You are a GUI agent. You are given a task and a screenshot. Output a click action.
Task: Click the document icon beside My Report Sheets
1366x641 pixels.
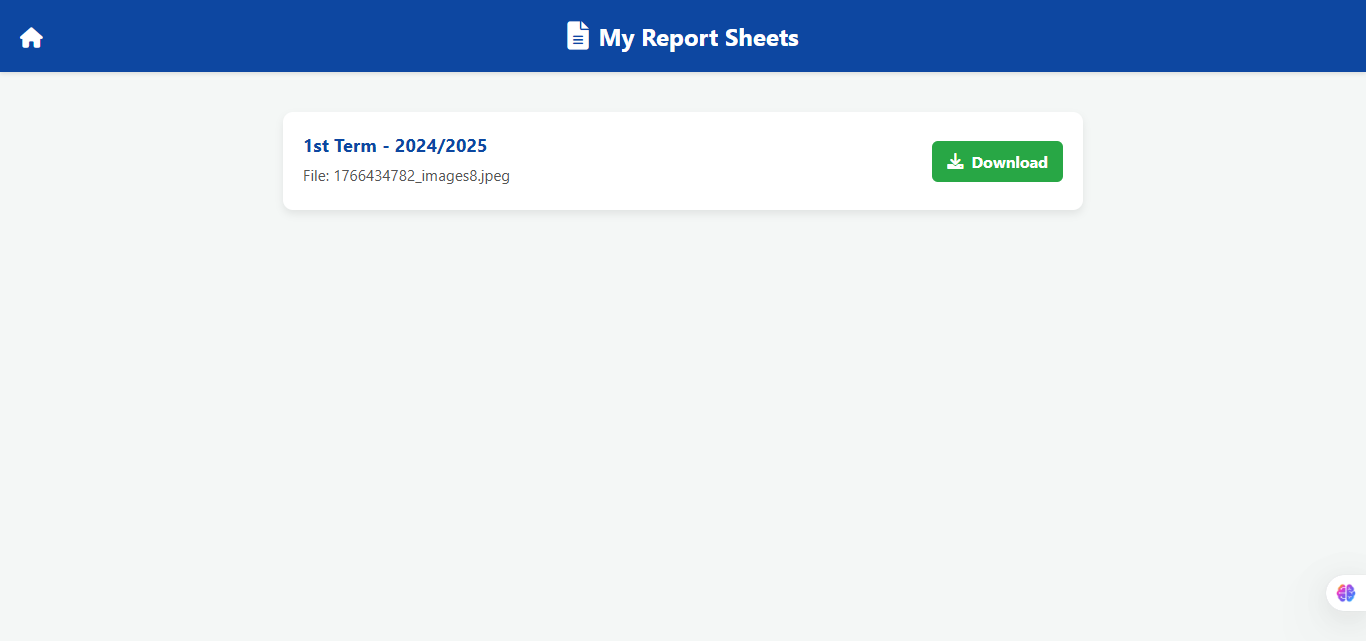point(578,37)
